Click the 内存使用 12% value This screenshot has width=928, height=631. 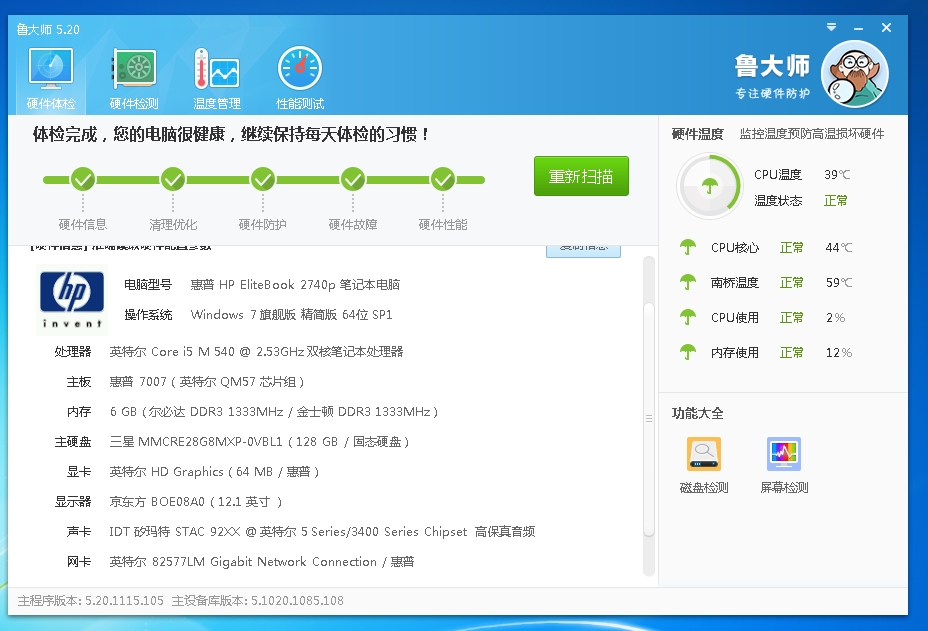[839, 353]
